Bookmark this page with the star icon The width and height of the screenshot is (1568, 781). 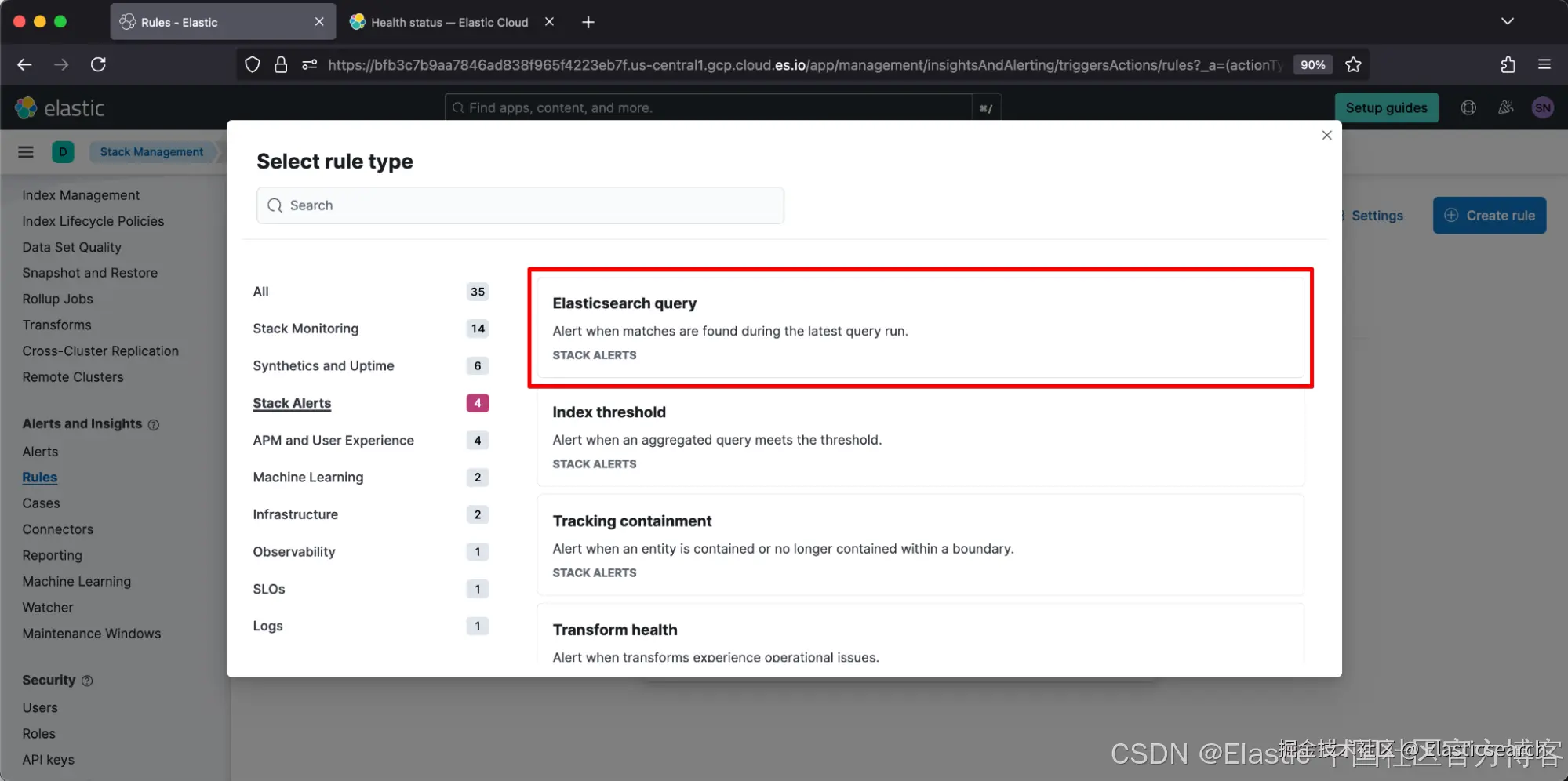pos(1353,64)
